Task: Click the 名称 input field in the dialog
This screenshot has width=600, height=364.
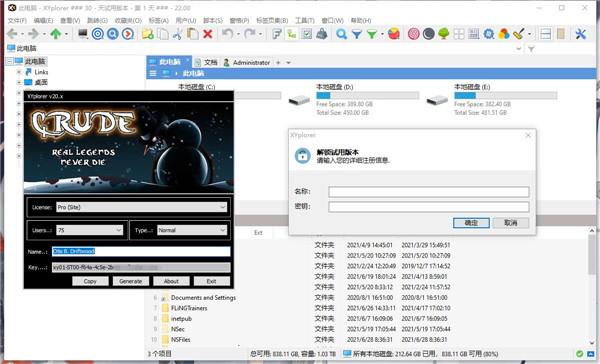Action: point(429,192)
